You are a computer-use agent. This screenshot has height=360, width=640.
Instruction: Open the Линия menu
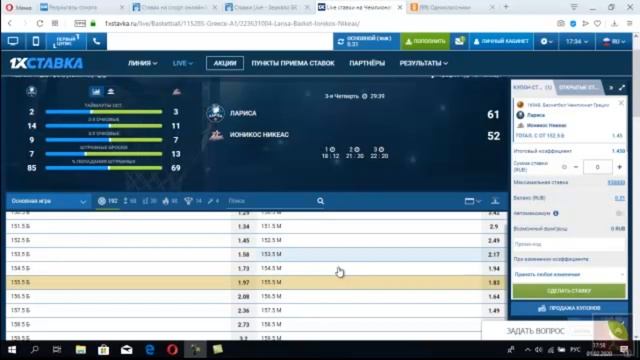click(x=142, y=63)
